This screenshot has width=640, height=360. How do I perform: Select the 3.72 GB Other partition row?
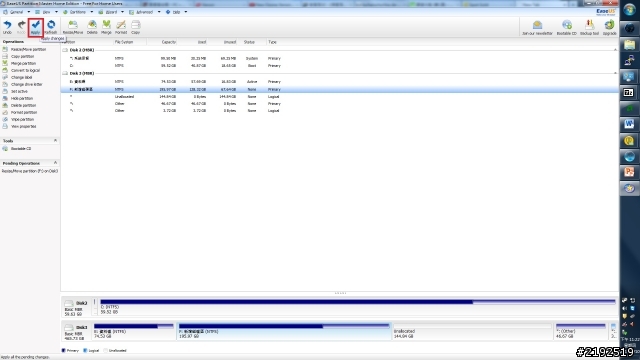point(340,111)
